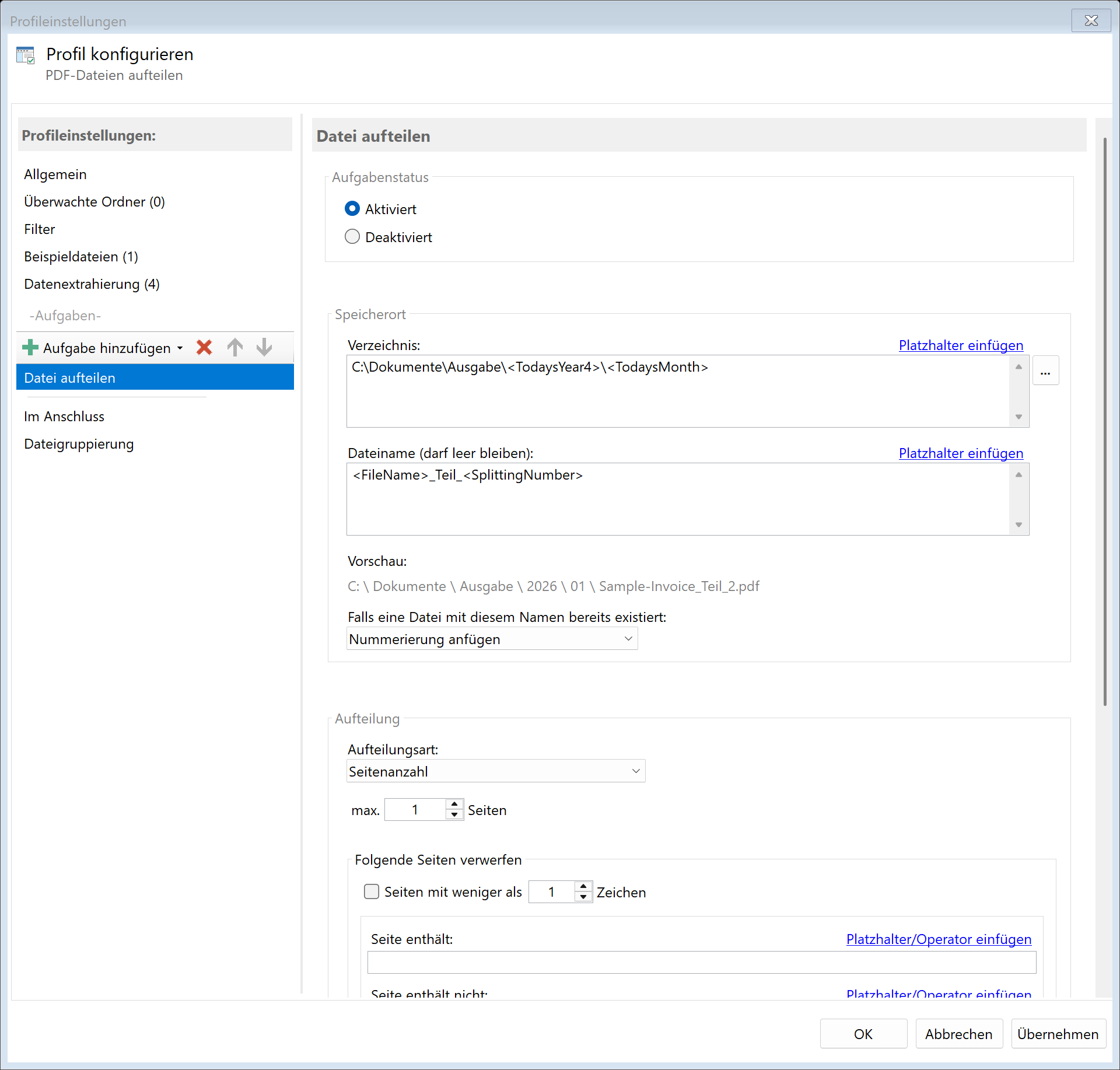This screenshot has height=1070, width=1120.
Task: Click the browse directory ellipsis button
Action: 1045,371
